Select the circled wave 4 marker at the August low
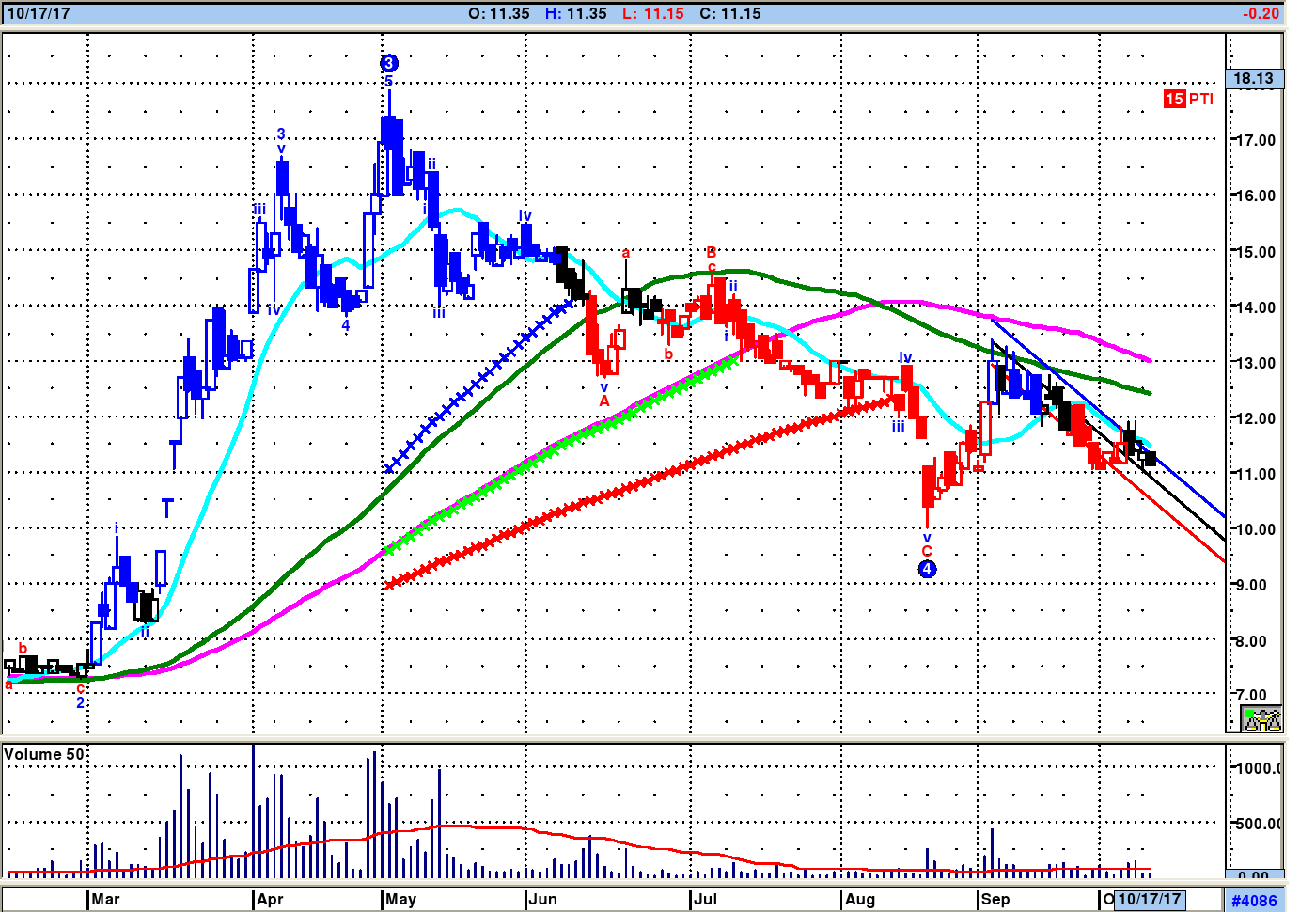This screenshot has width=1316, height=912. pos(927,569)
